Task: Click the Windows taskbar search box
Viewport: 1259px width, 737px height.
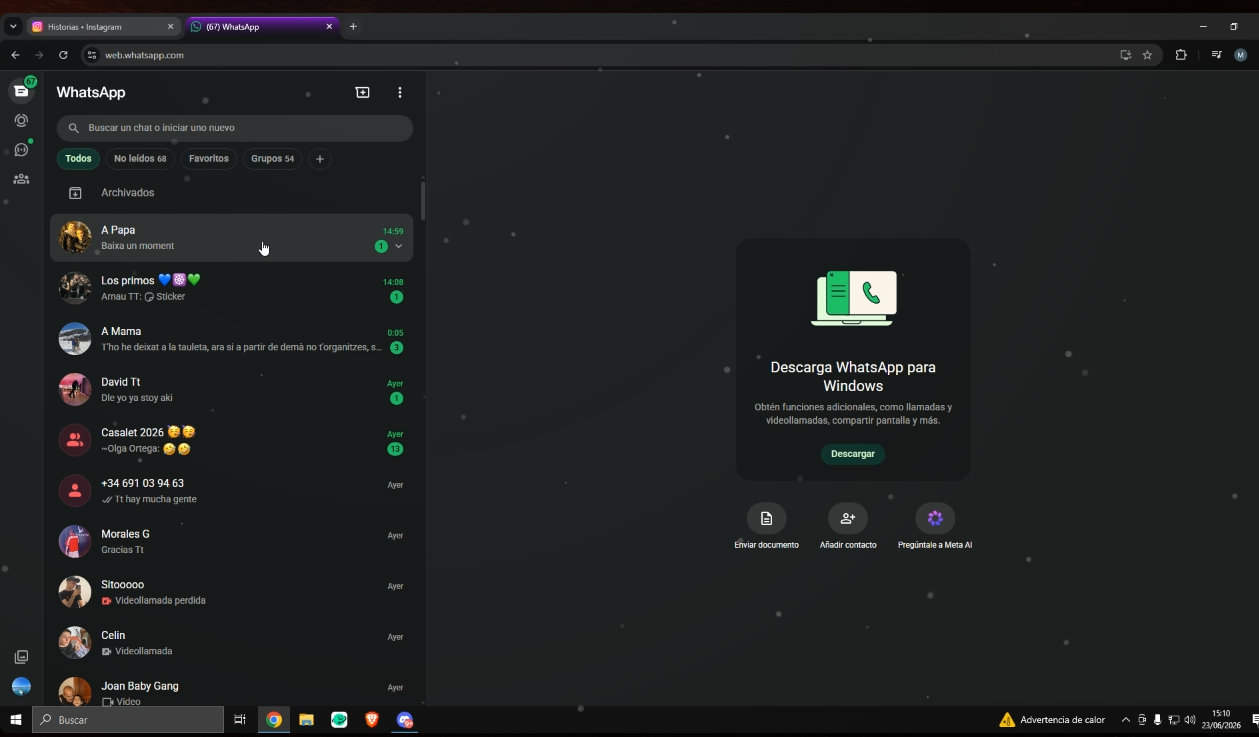Action: click(128, 720)
